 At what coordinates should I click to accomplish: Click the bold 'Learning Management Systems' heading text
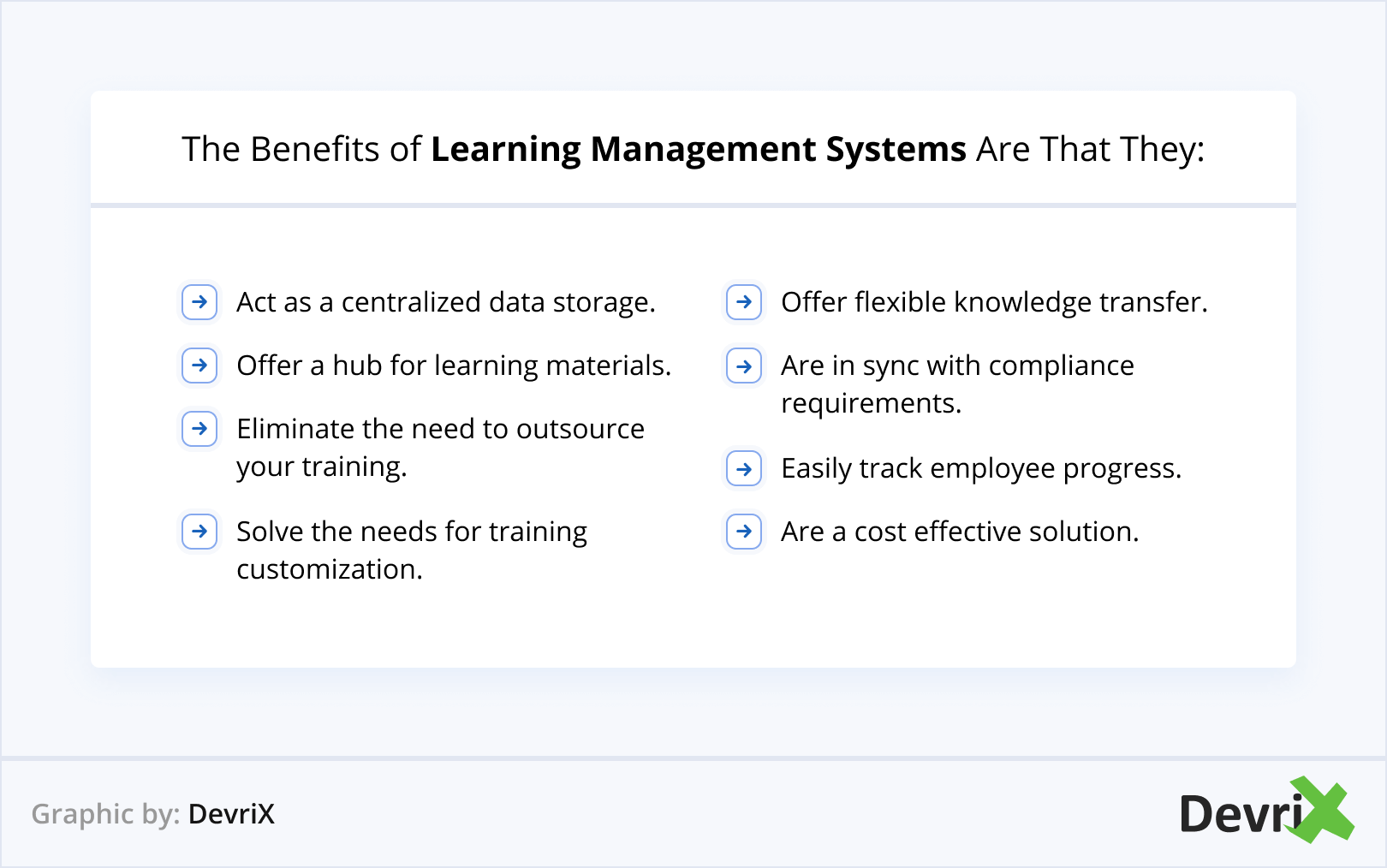(698, 150)
